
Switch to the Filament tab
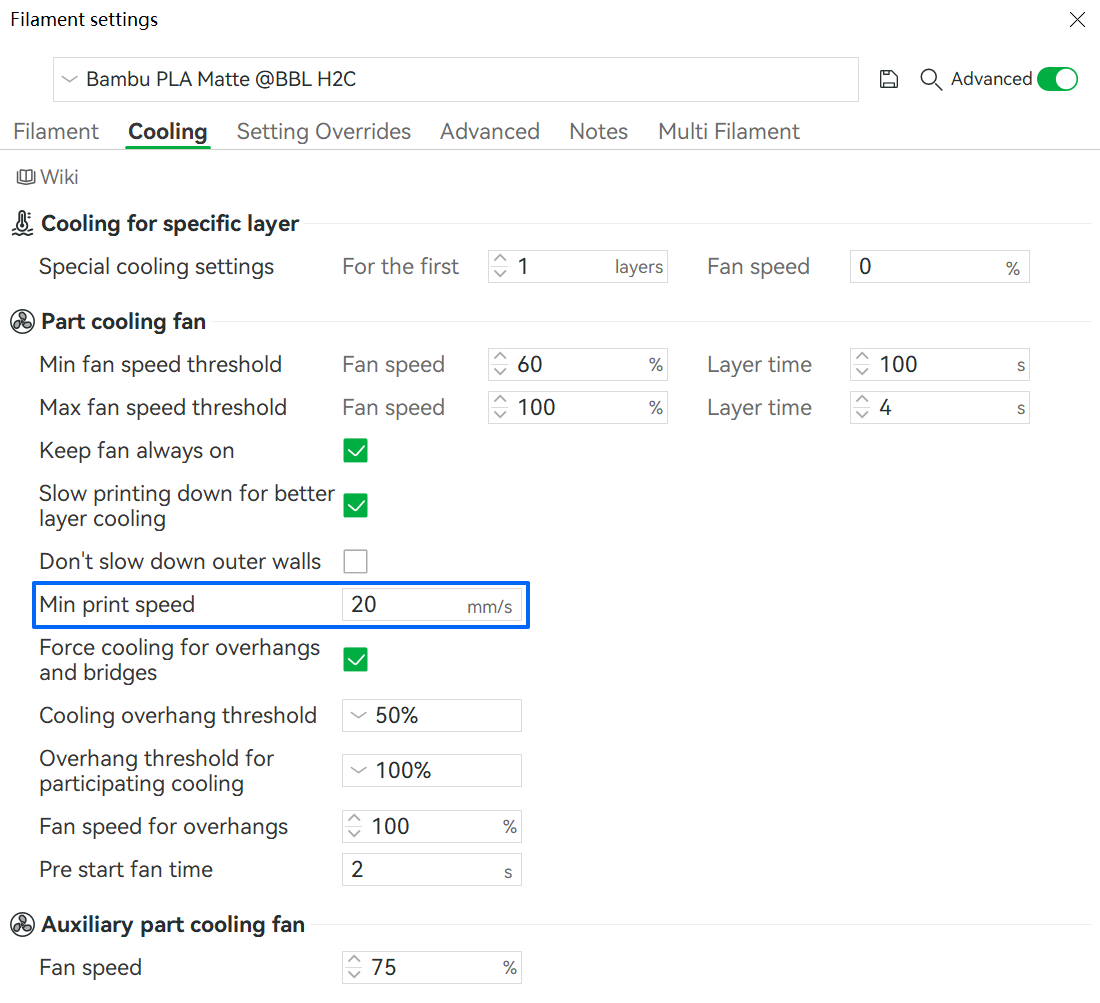click(x=56, y=131)
